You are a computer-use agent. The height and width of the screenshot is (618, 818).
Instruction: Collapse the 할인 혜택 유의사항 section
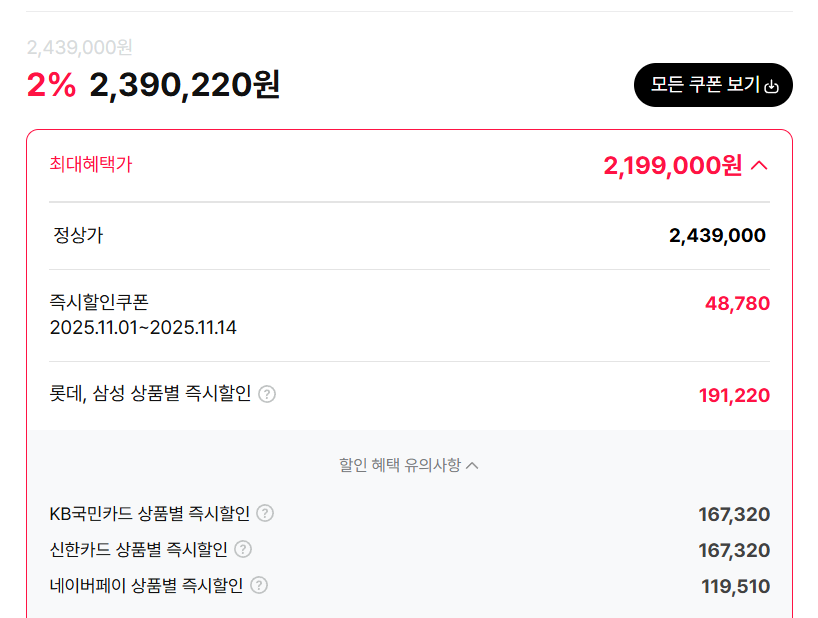coord(475,465)
